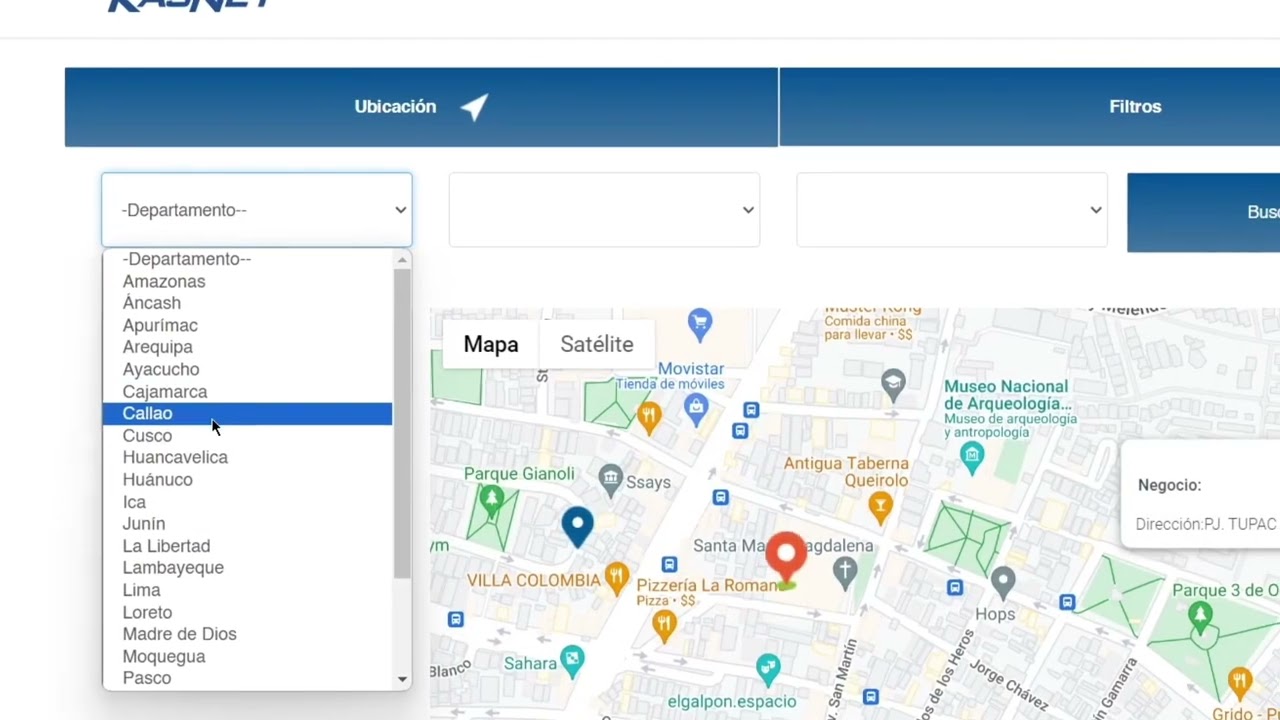Select Áncash from the list
The image size is (1280, 720).
[247, 303]
